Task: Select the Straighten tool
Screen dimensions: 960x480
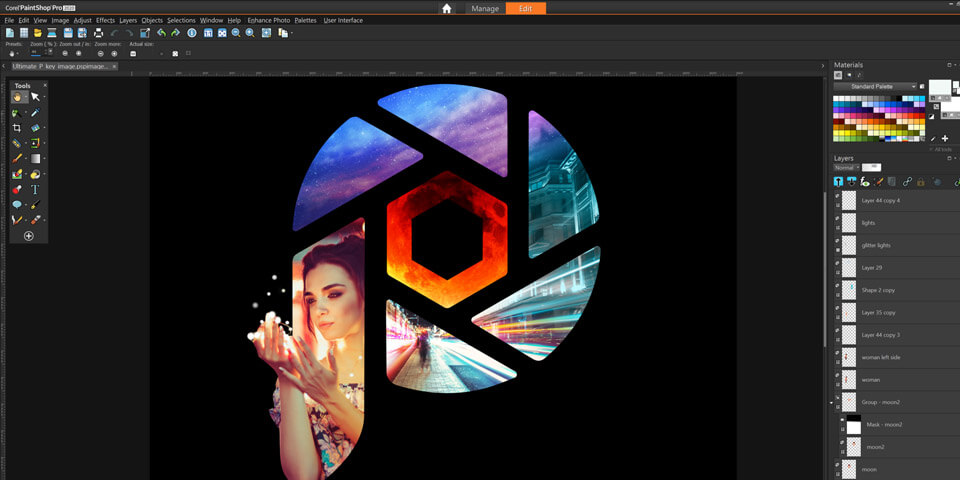Action: point(36,128)
